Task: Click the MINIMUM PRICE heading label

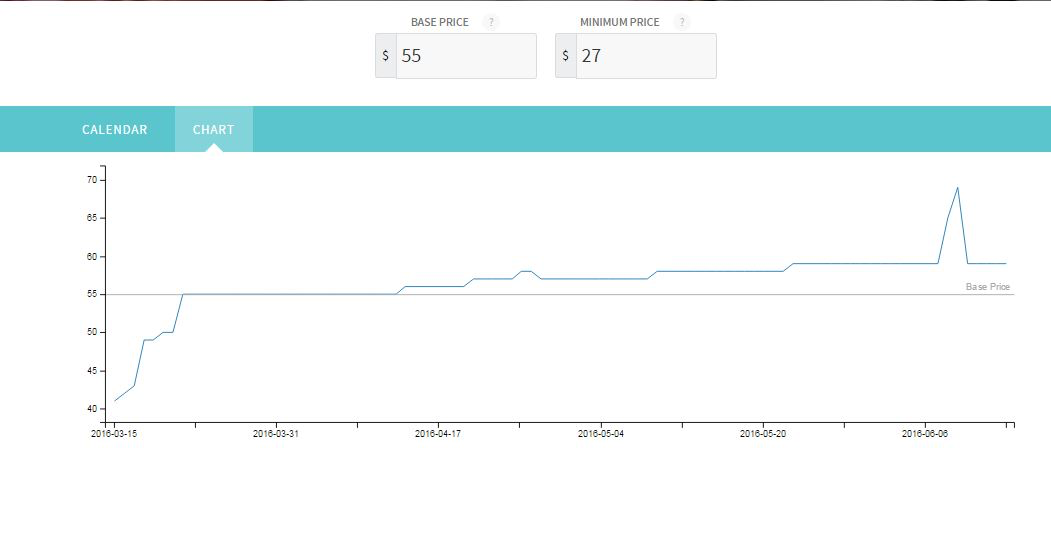Action: pos(619,22)
